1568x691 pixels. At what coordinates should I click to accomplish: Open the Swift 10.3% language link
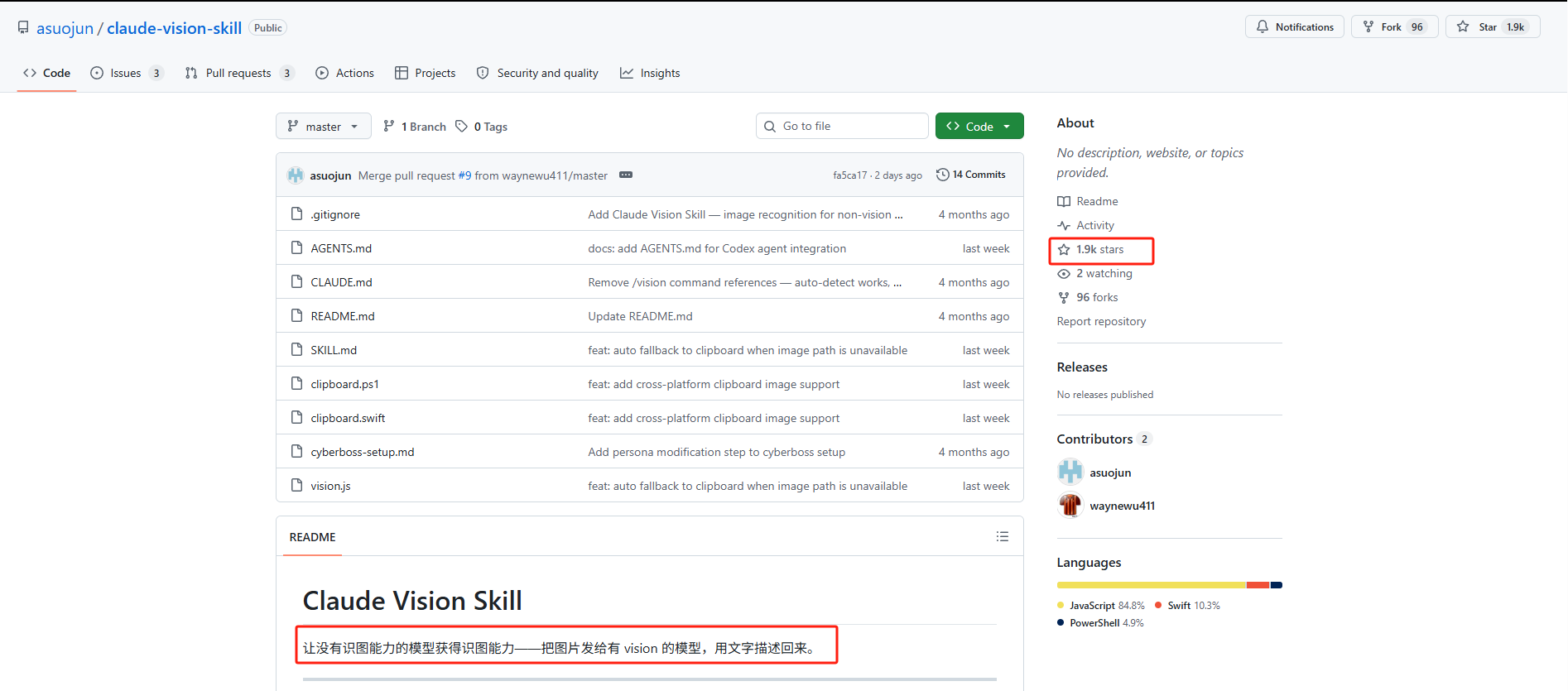[x=1188, y=606]
